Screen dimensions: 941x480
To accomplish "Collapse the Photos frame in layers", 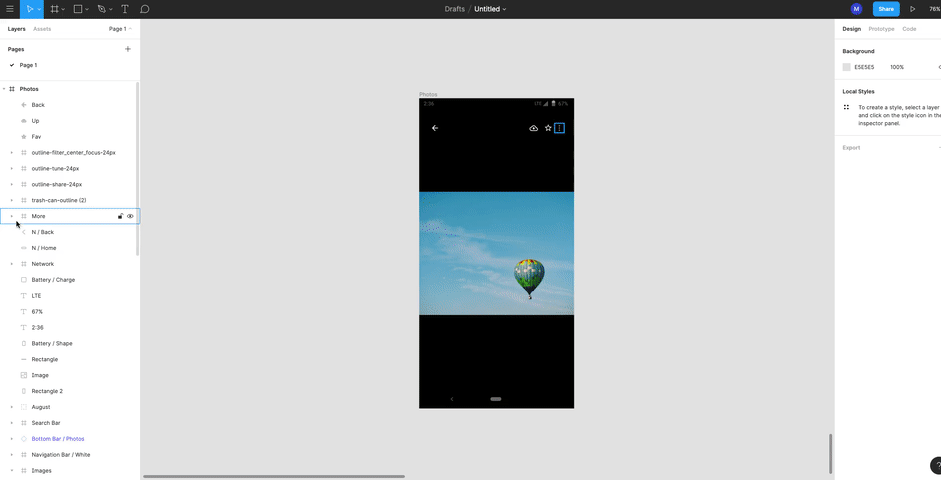I will 4,89.
